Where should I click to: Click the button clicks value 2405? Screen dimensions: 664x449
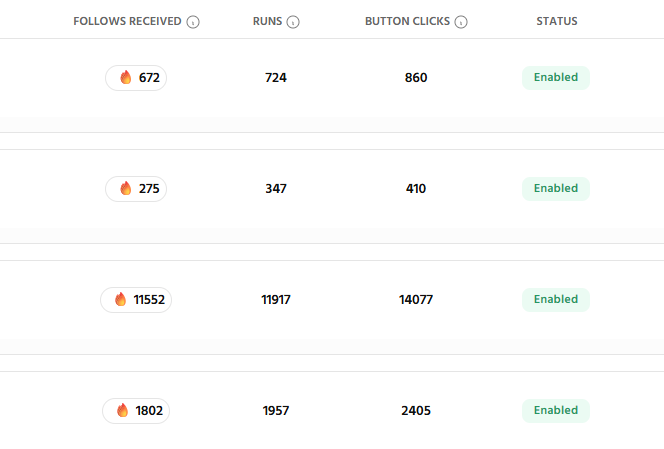point(416,411)
